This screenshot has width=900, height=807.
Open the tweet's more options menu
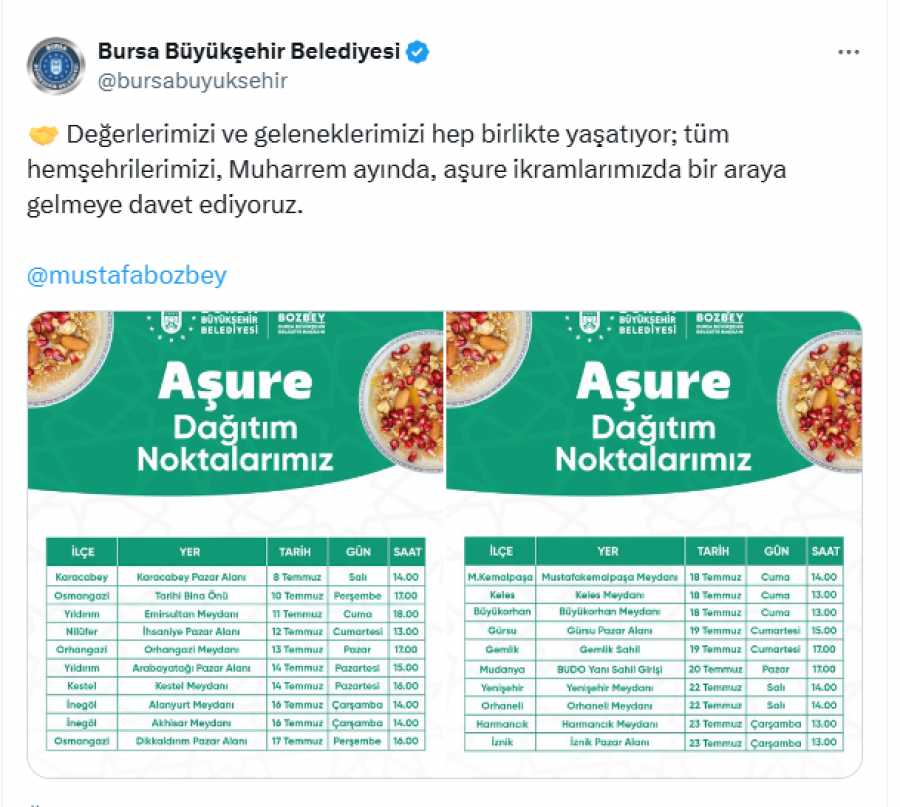tap(848, 52)
